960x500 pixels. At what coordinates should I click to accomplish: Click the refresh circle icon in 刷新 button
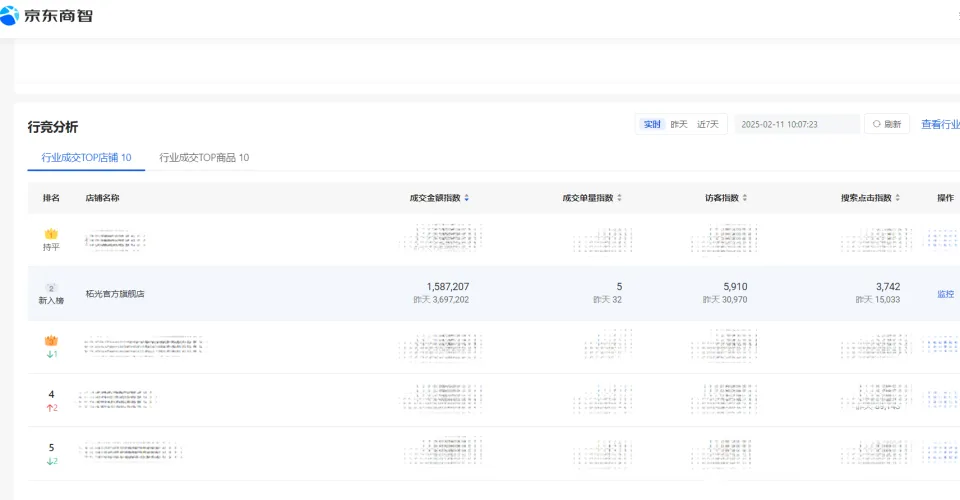[877, 124]
